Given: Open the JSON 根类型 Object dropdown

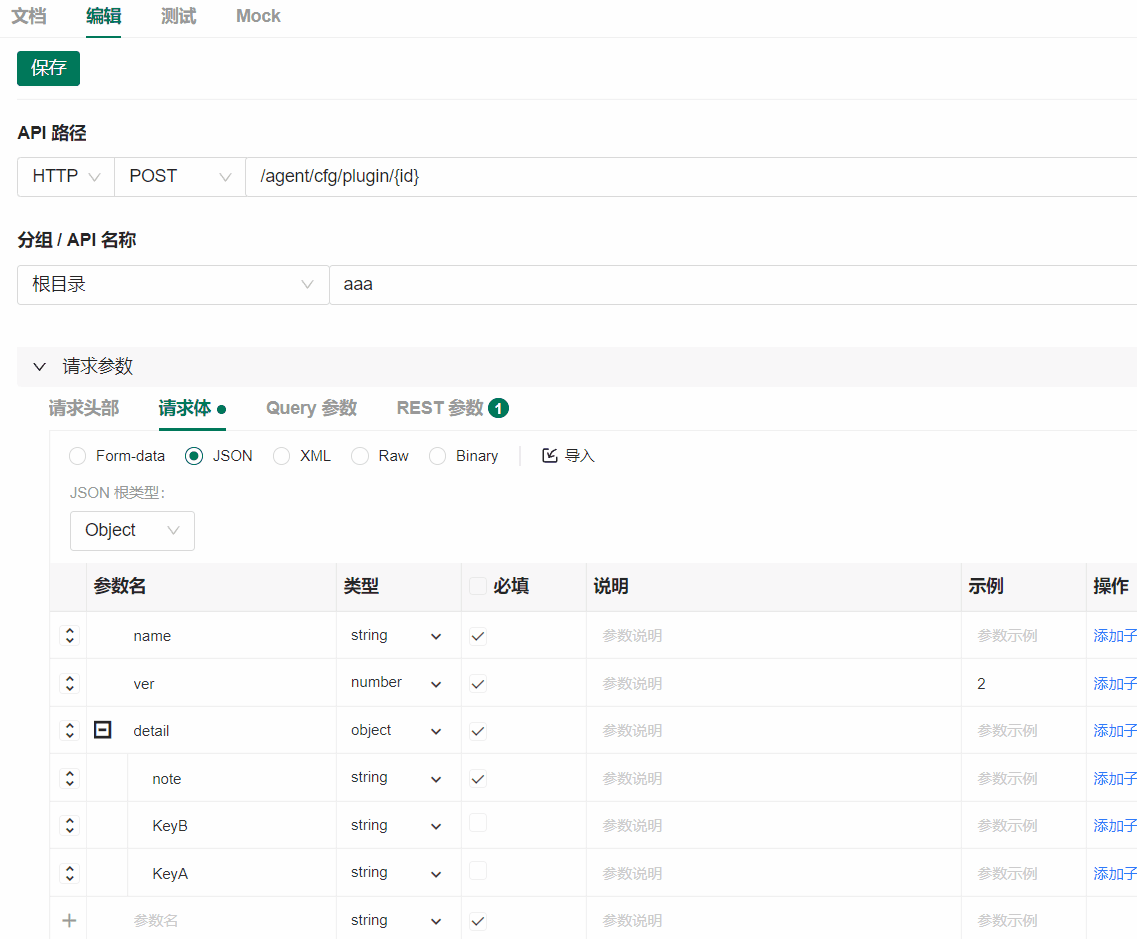Looking at the screenshot, I should [x=132, y=530].
